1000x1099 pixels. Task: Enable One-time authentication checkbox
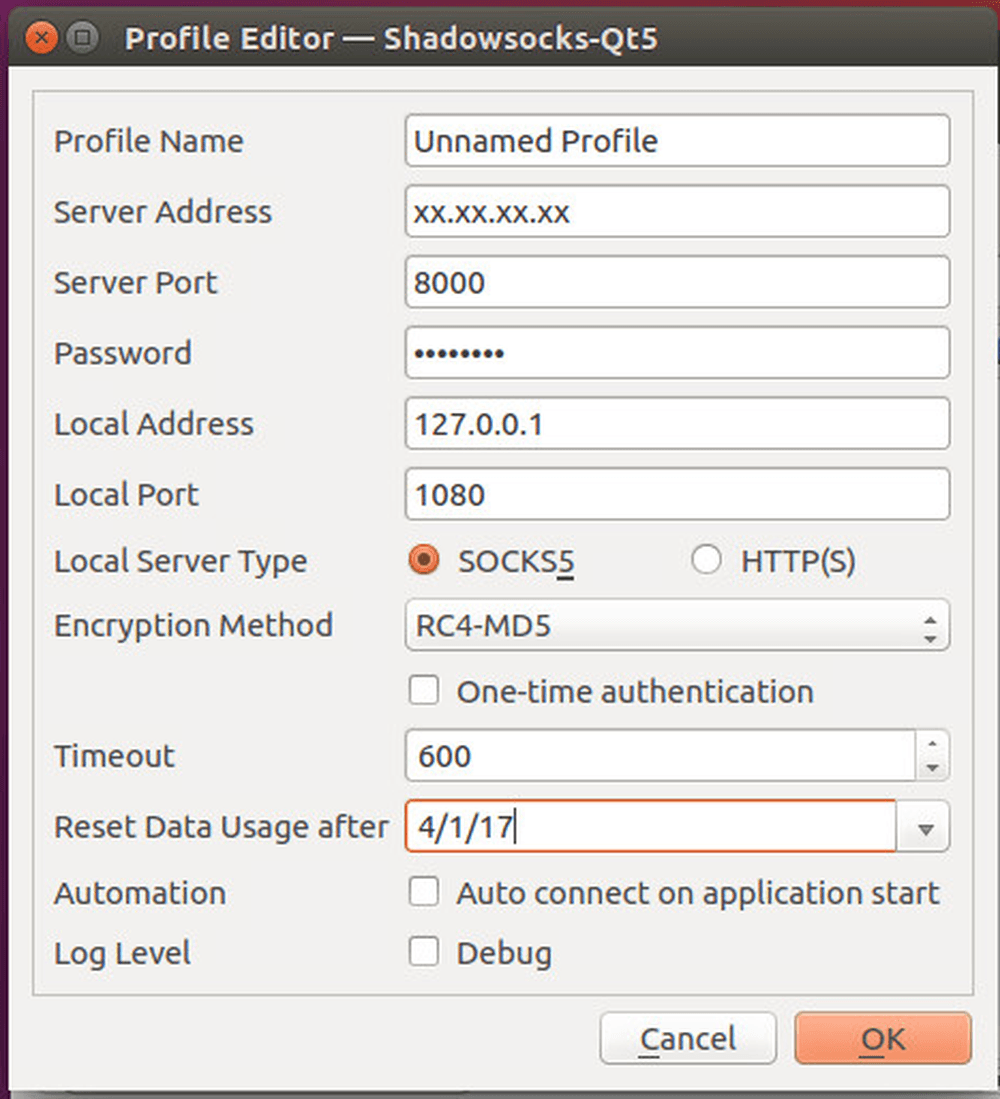click(x=424, y=691)
